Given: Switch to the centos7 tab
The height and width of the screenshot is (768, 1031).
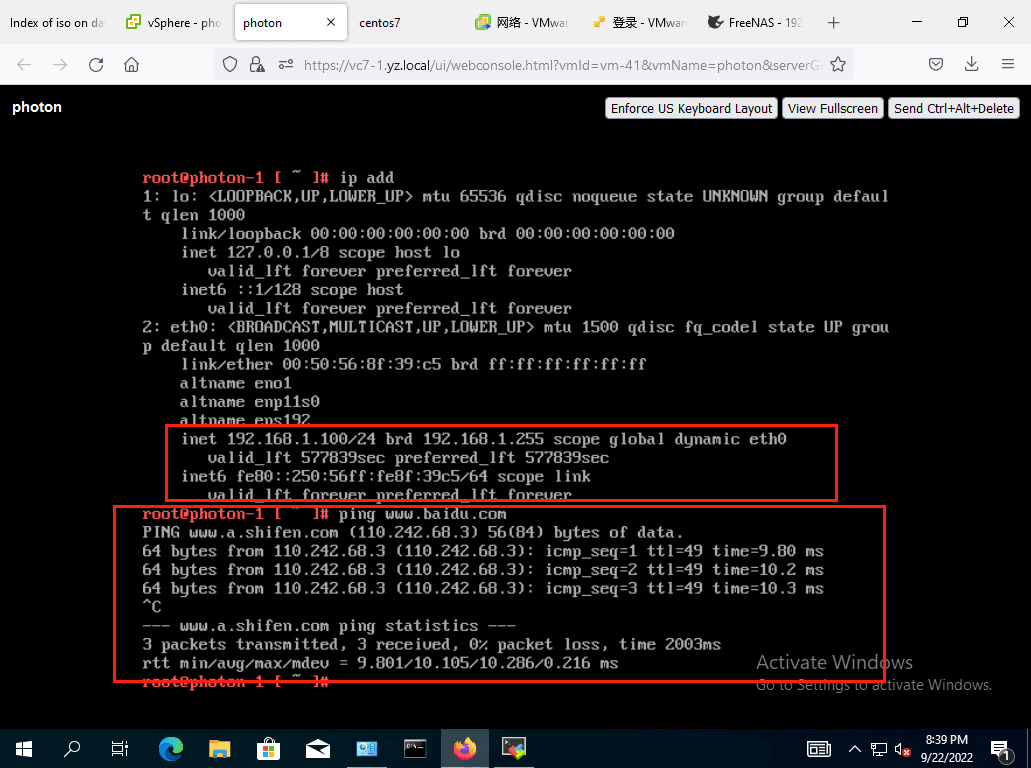Looking at the screenshot, I should tap(406, 23).
